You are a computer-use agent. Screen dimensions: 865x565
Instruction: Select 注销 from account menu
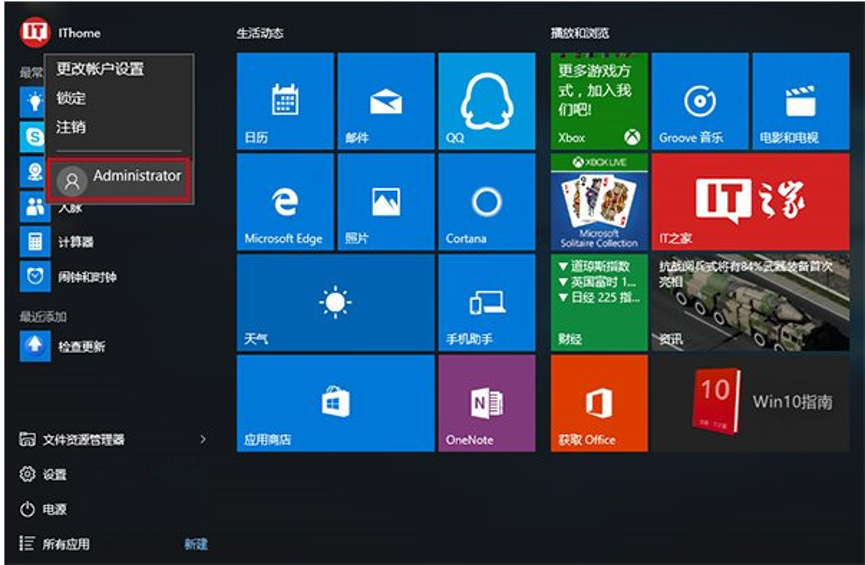pos(71,127)
